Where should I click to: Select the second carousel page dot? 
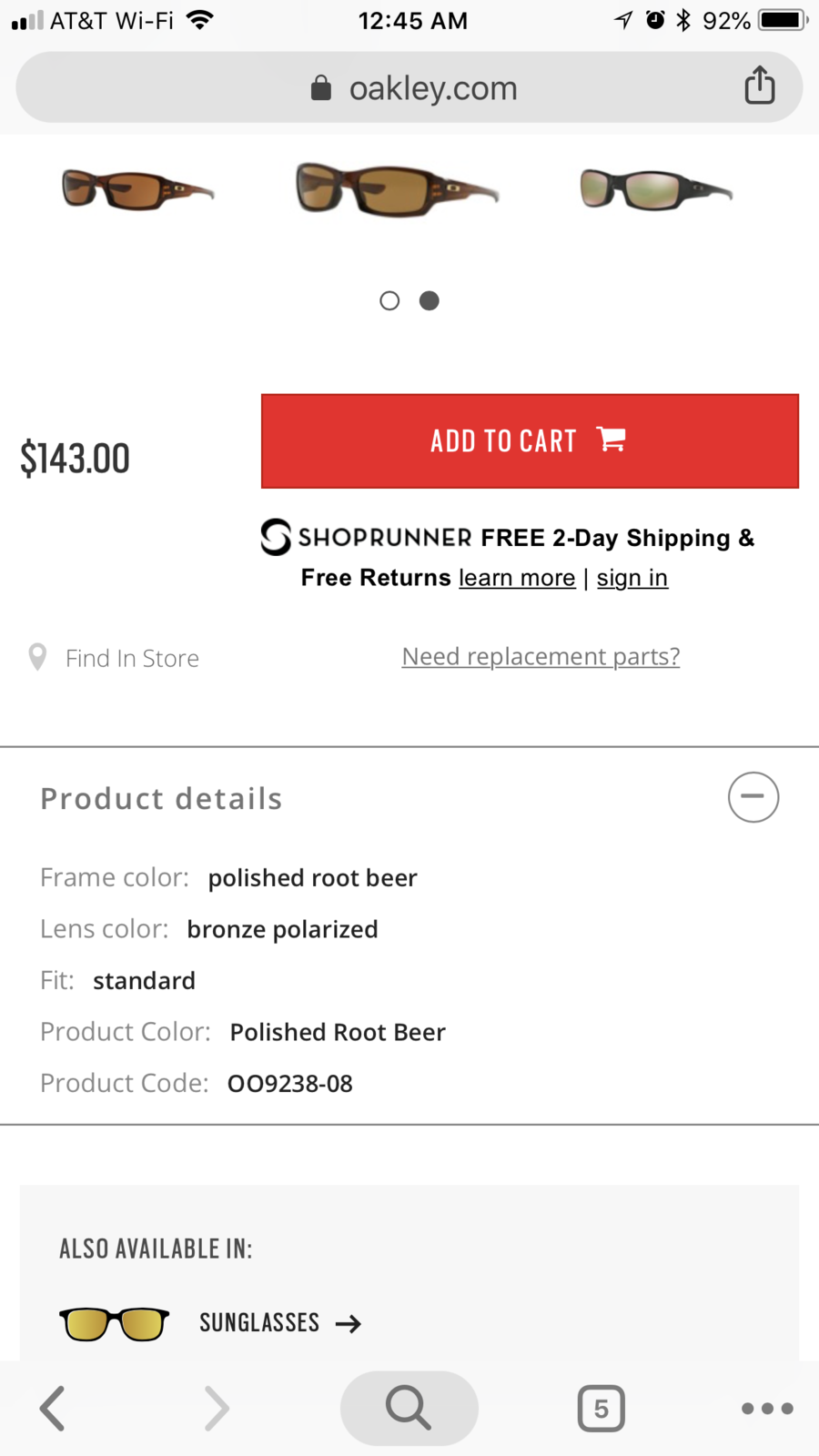(430, 300)
